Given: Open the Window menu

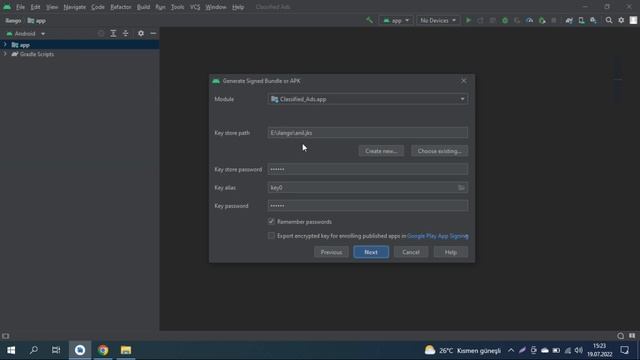Looking at the screenshot, I should point(216,7).
